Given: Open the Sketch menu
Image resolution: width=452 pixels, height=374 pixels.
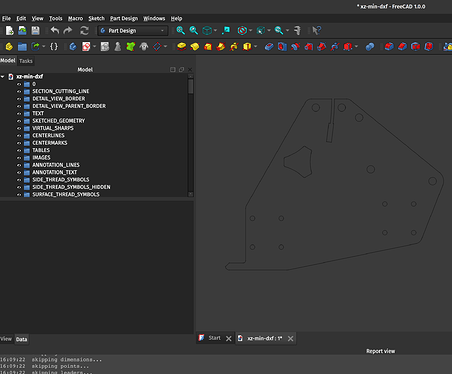Looking at the screenshot, I should 96,18.
